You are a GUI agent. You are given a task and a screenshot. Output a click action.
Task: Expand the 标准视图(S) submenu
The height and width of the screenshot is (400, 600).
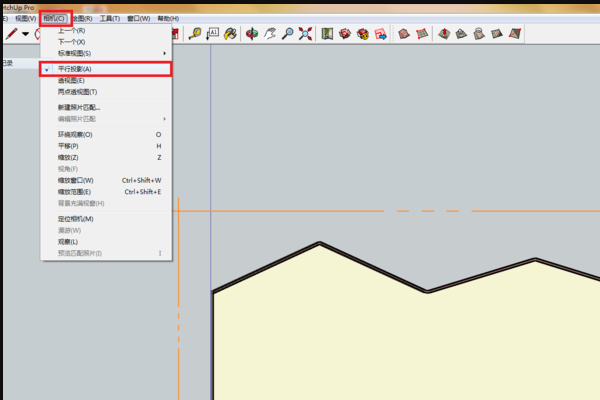(106, 53)
